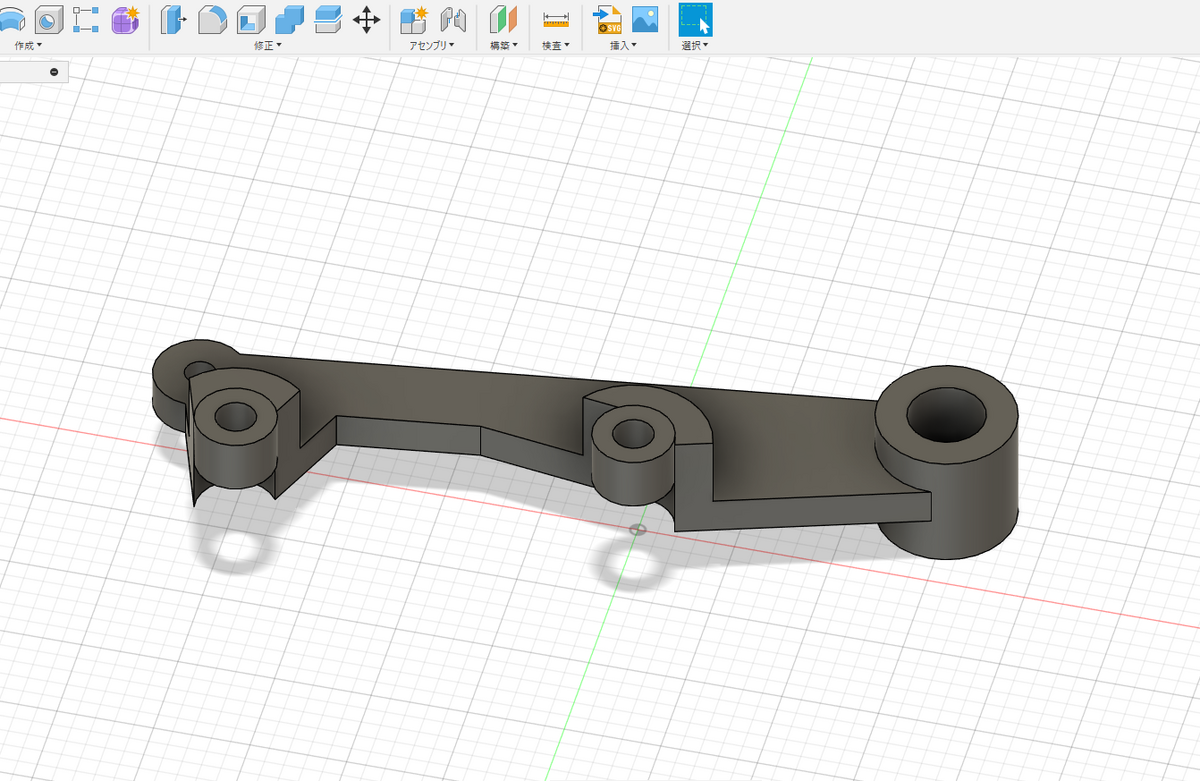Expand the アセンブリ dropdown

tap(432, 46)
